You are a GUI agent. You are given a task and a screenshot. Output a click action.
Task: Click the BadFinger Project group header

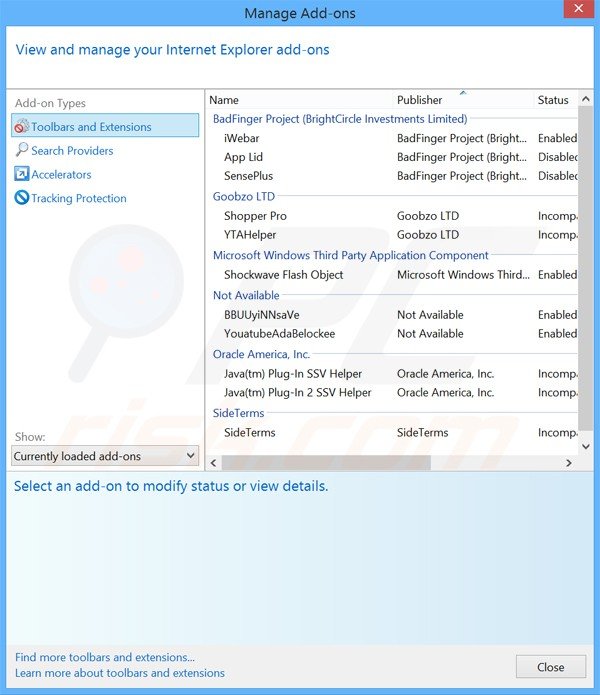coord(340,119)
